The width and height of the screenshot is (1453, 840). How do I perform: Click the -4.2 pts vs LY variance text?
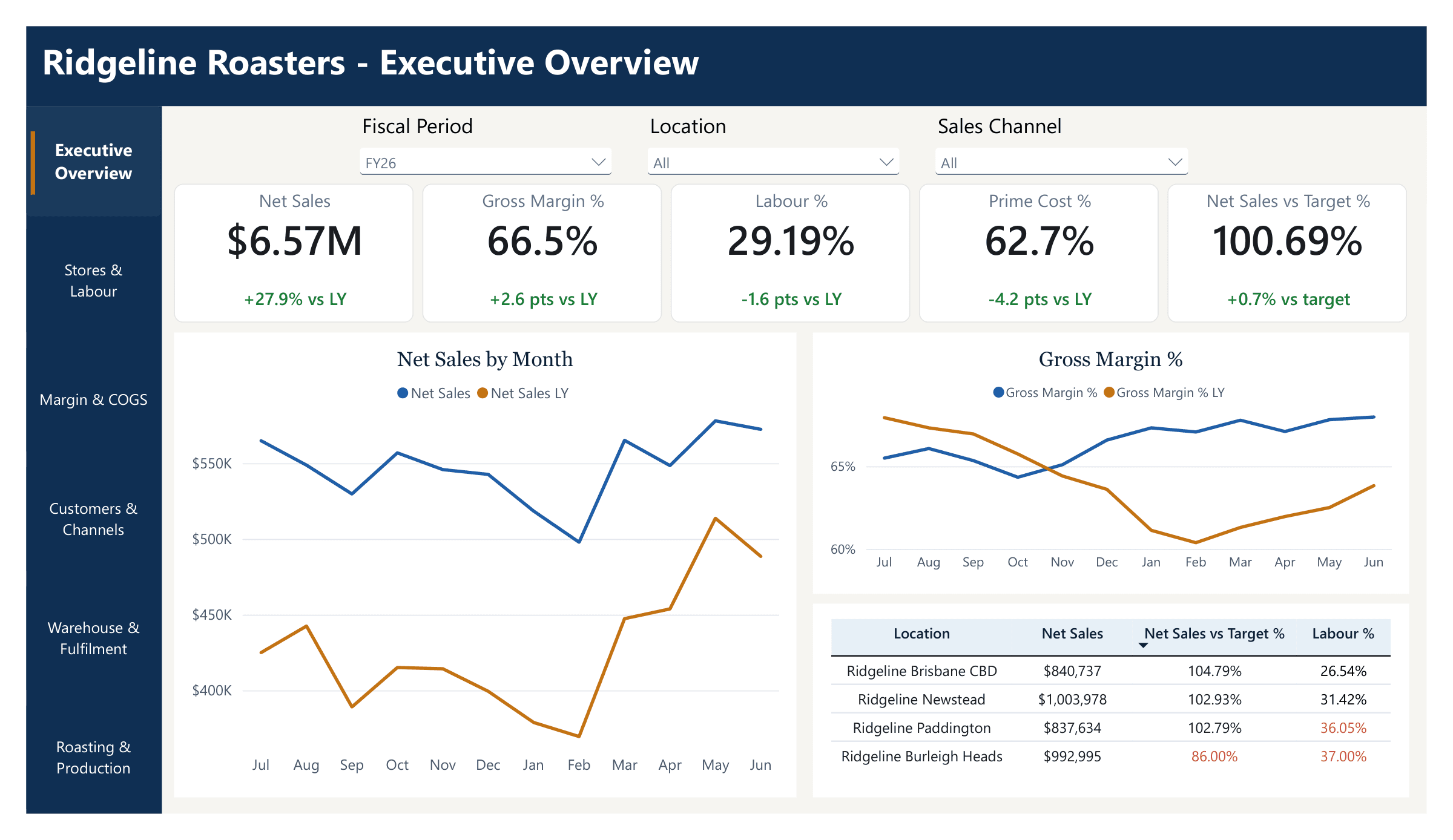tap(1040, 299)
